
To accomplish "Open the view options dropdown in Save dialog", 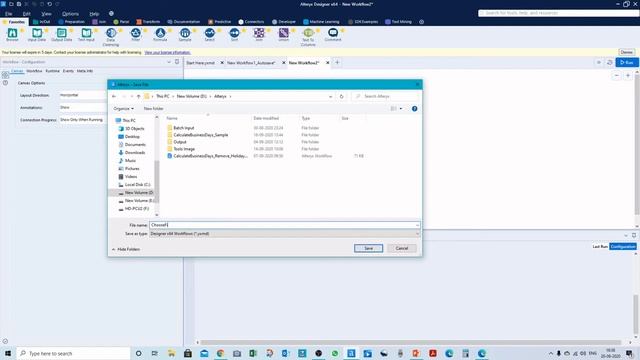I will point(401,109).
